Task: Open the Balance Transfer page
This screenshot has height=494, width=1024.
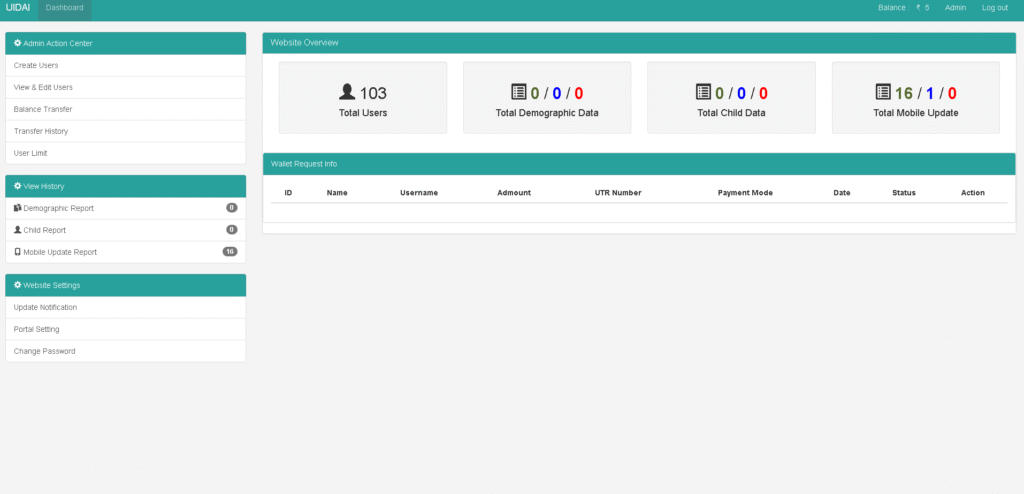Action: 43,109
